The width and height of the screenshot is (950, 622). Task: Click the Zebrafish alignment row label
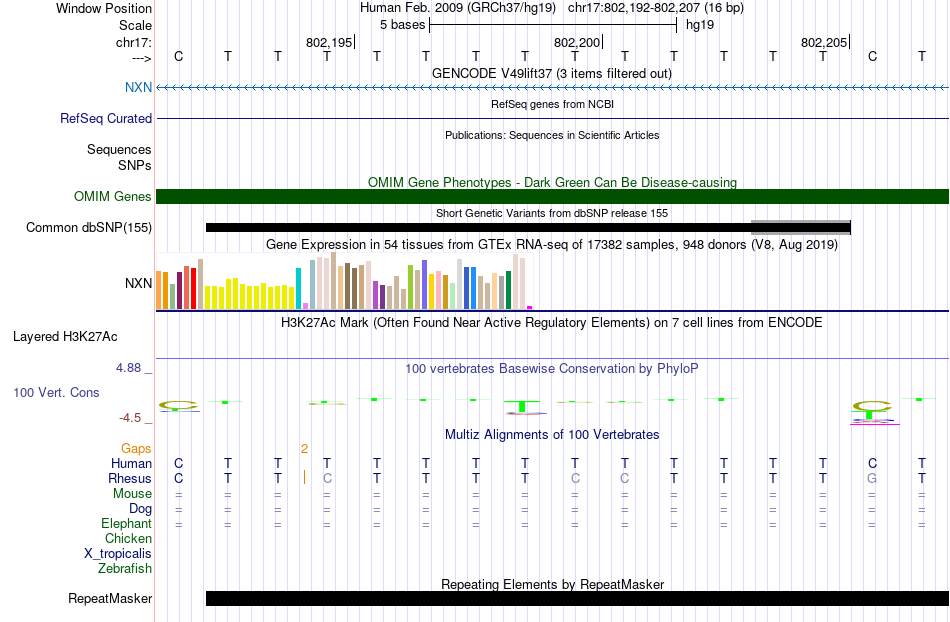click(125, 569)
